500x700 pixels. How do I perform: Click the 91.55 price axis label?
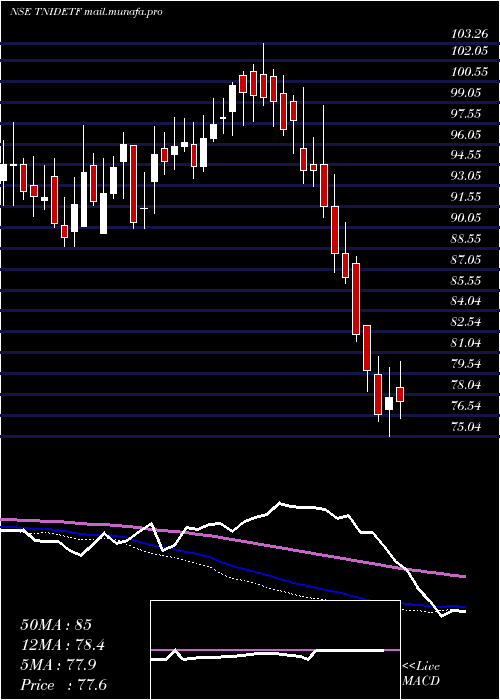tap(467, 197)
